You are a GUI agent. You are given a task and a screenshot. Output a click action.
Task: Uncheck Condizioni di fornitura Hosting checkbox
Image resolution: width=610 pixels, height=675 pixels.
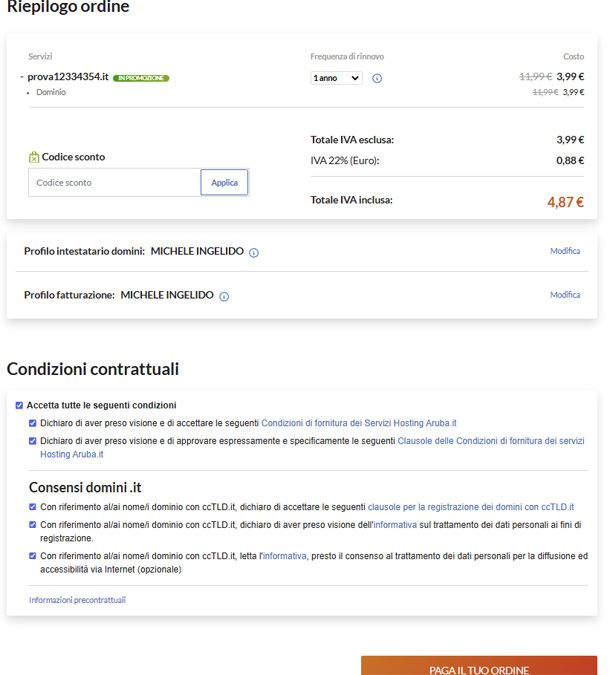(33, 423)
